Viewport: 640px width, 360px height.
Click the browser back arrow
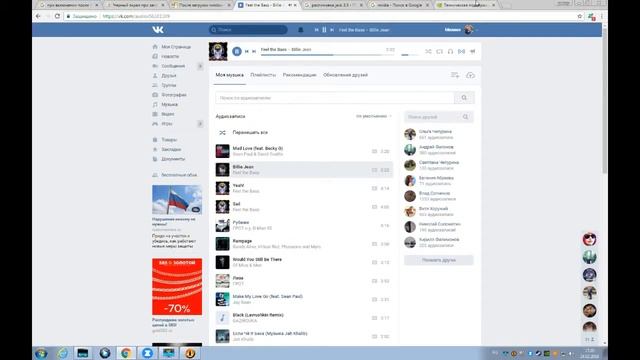38,16
